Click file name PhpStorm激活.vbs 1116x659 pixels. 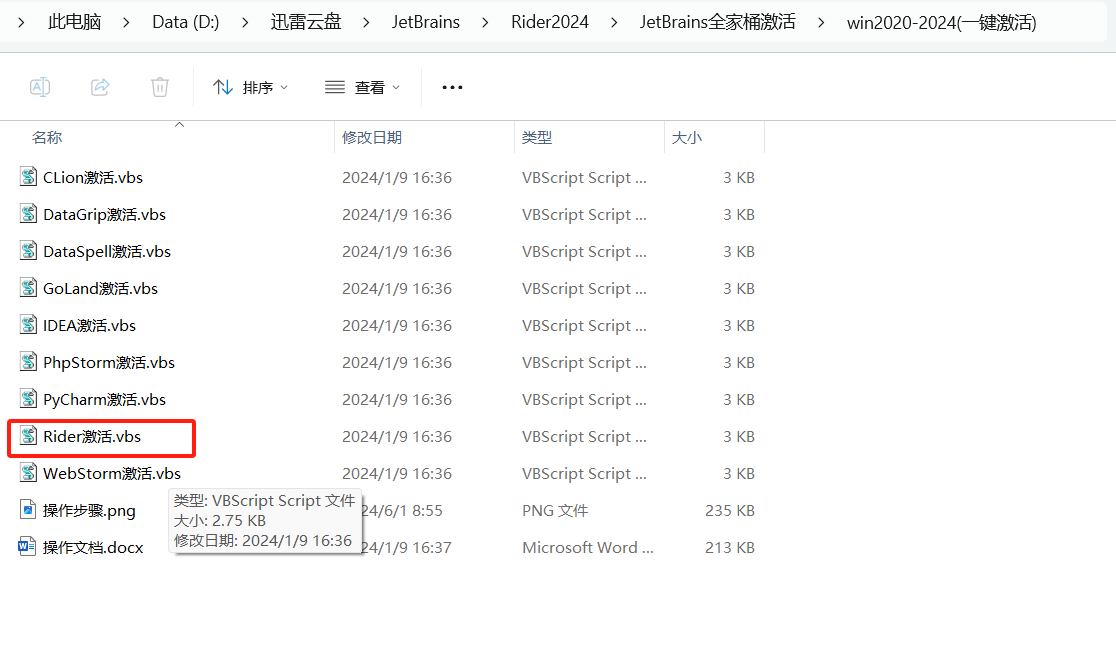(x=109, y=362)
